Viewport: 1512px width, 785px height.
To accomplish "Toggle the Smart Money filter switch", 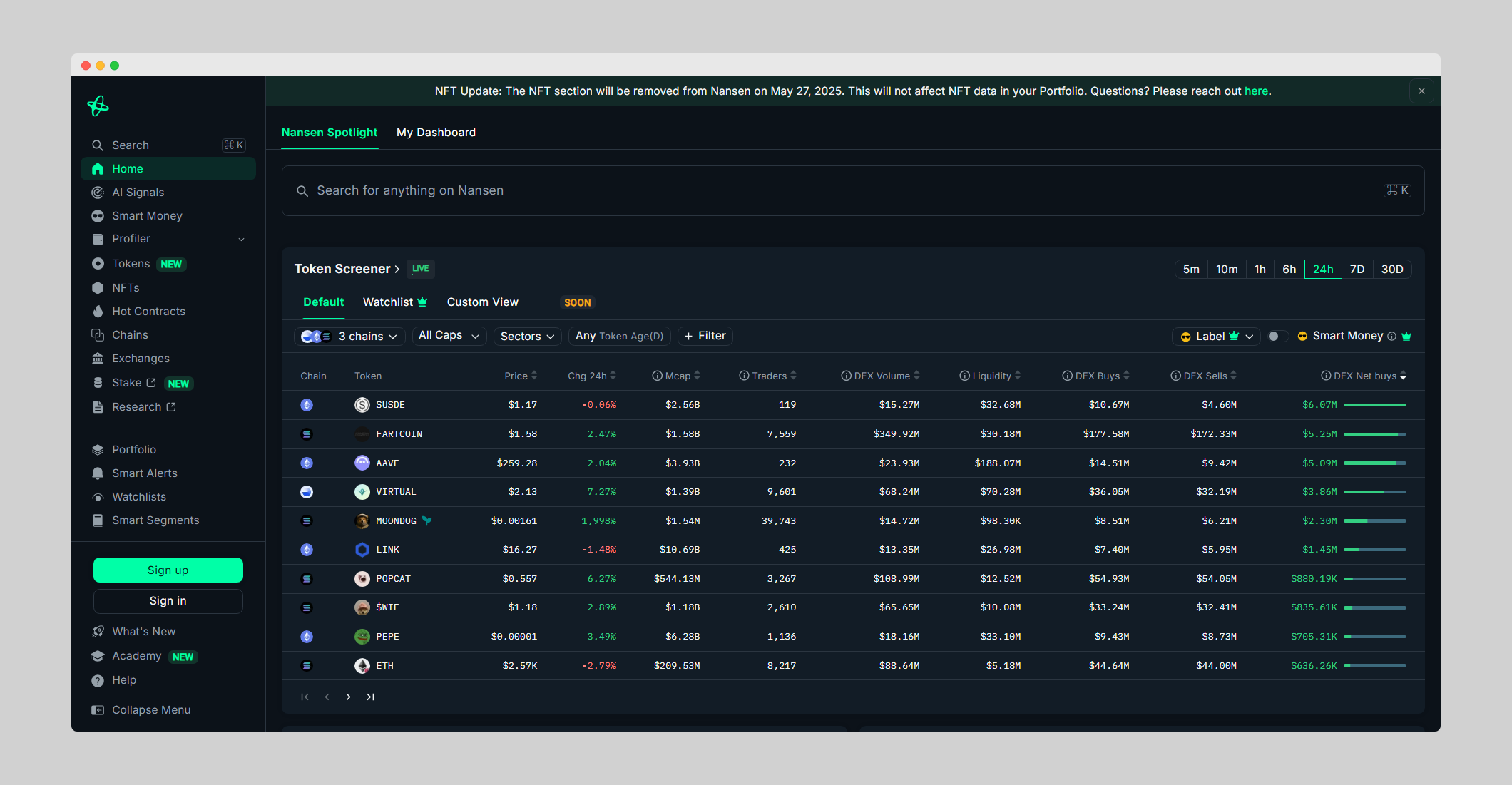I will pos(1277,337).
